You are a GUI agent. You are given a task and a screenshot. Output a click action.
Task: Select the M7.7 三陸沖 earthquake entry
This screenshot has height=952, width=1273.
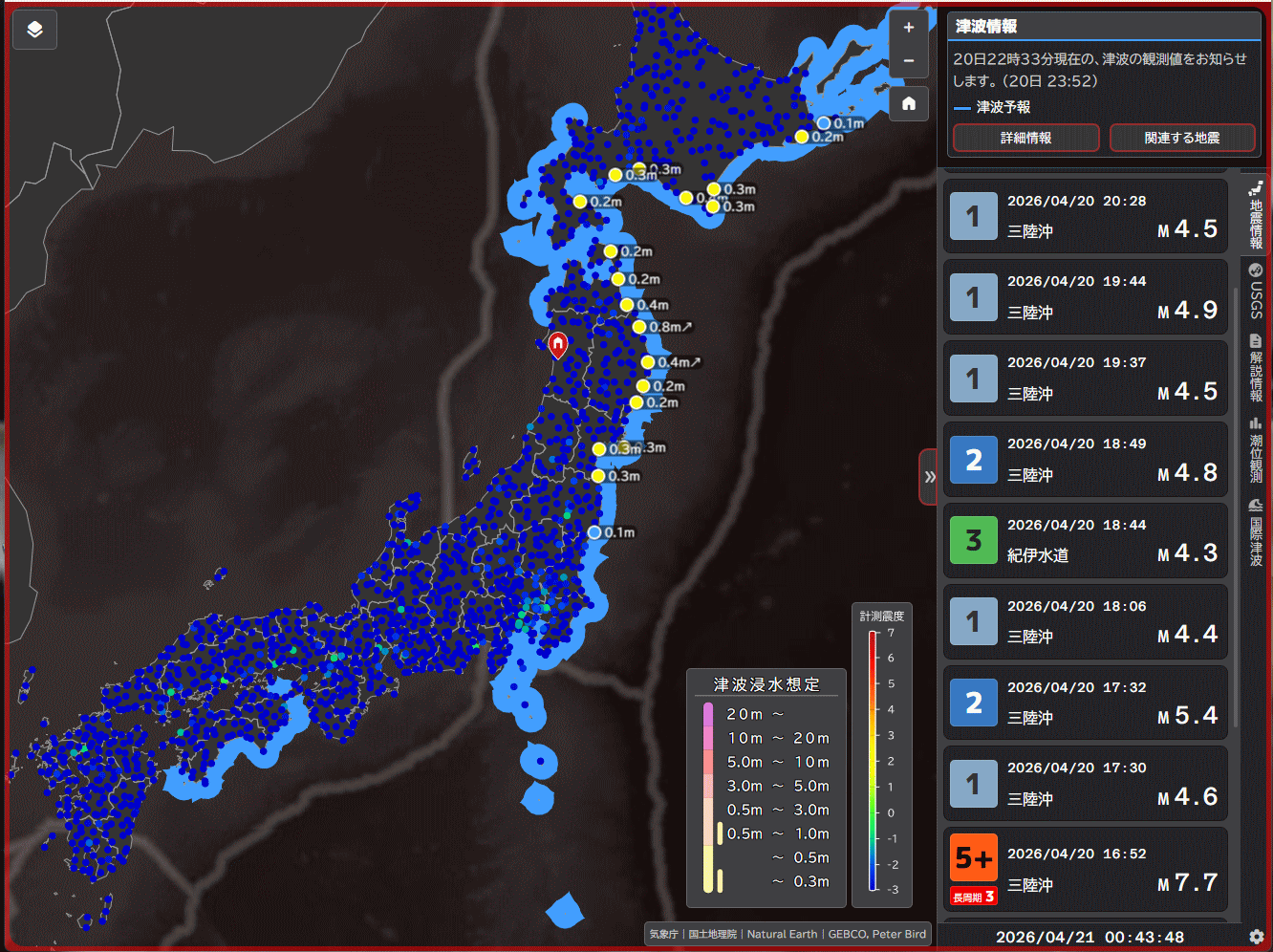click(1085, 869)
